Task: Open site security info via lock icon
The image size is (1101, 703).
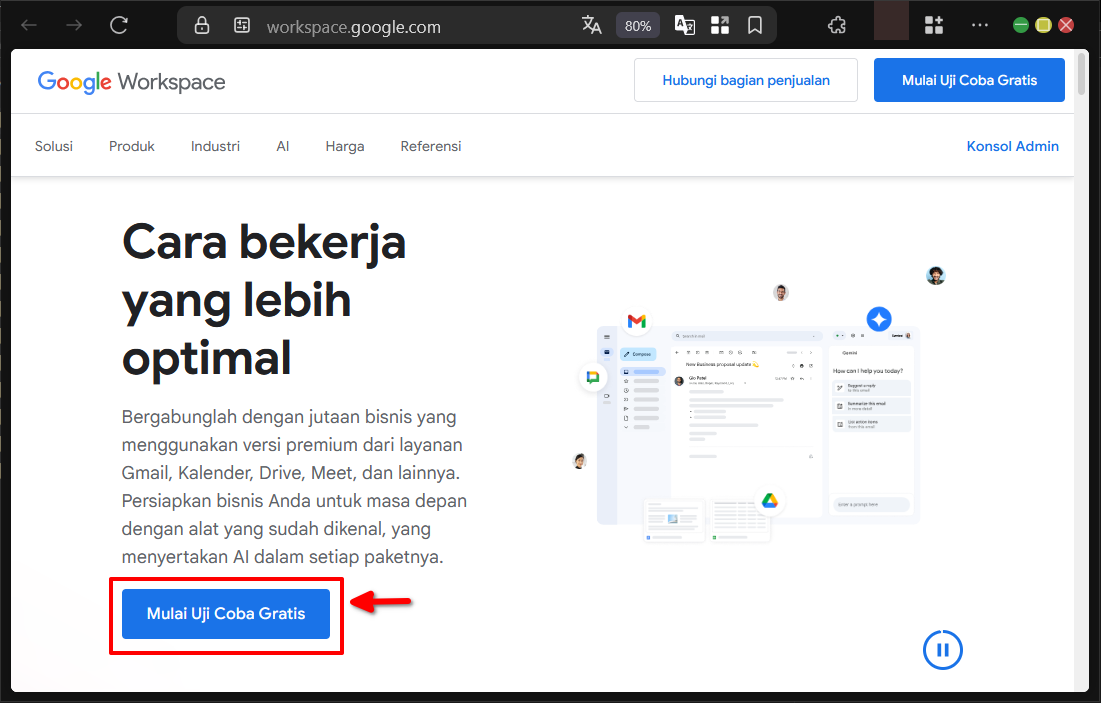Action: [x=202, y=26]
